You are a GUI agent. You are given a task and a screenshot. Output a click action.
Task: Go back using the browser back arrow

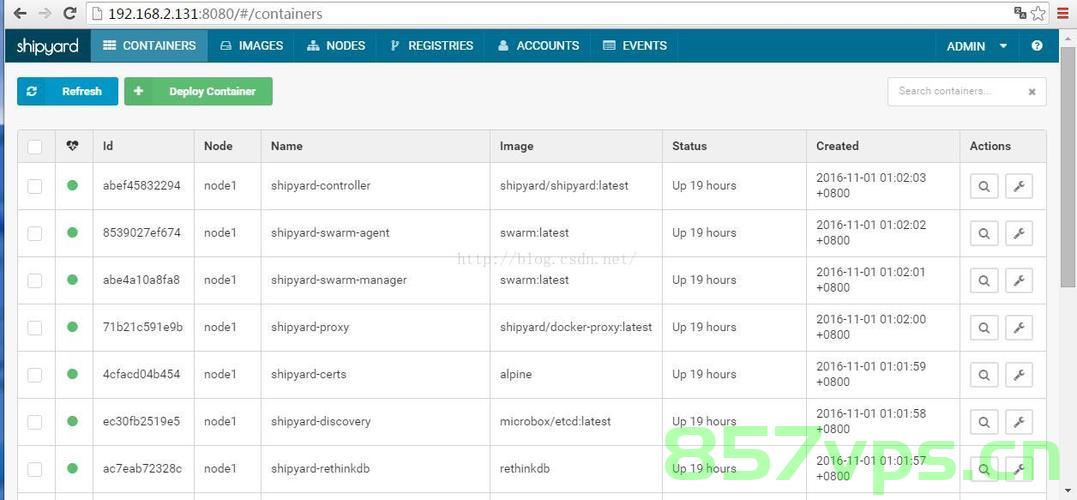[x=20, y=13]
